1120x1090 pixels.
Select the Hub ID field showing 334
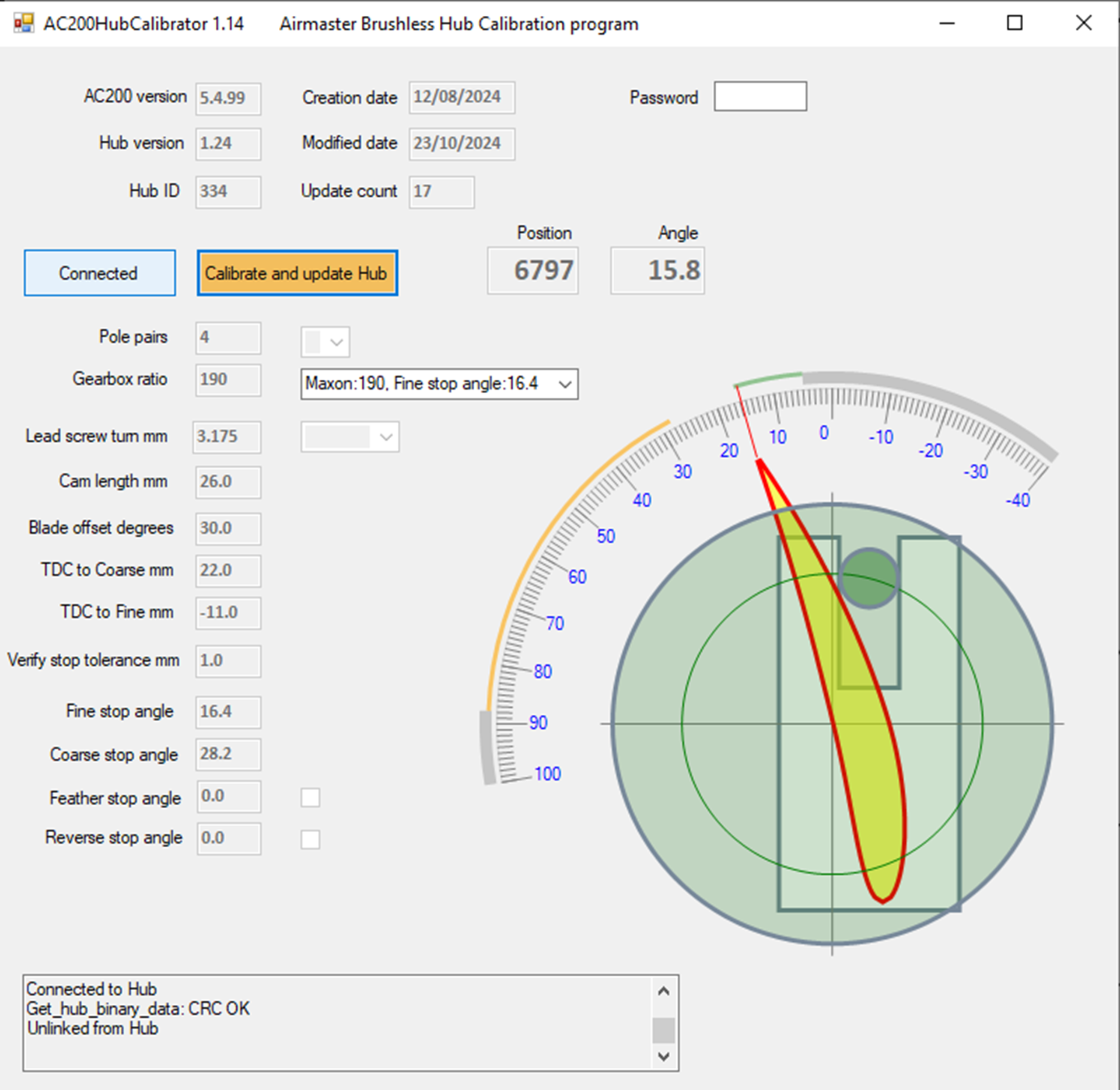click(227, 191)
